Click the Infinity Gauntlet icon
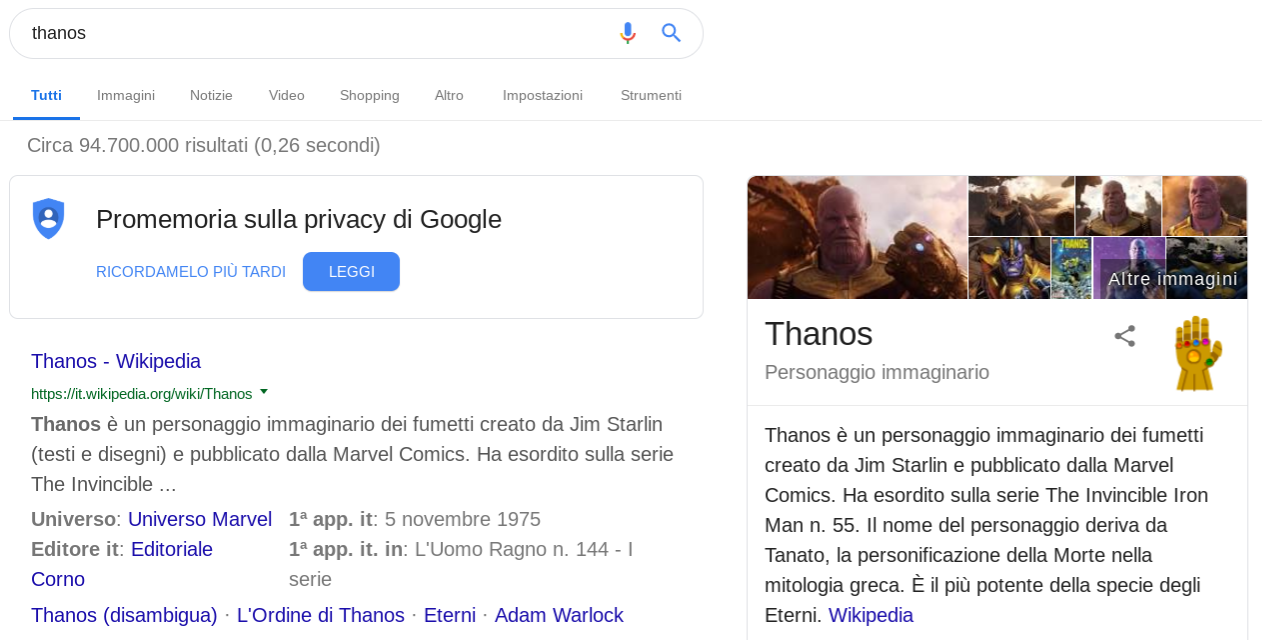This screenshot has width=1262, height=640. click(1198, 353)
